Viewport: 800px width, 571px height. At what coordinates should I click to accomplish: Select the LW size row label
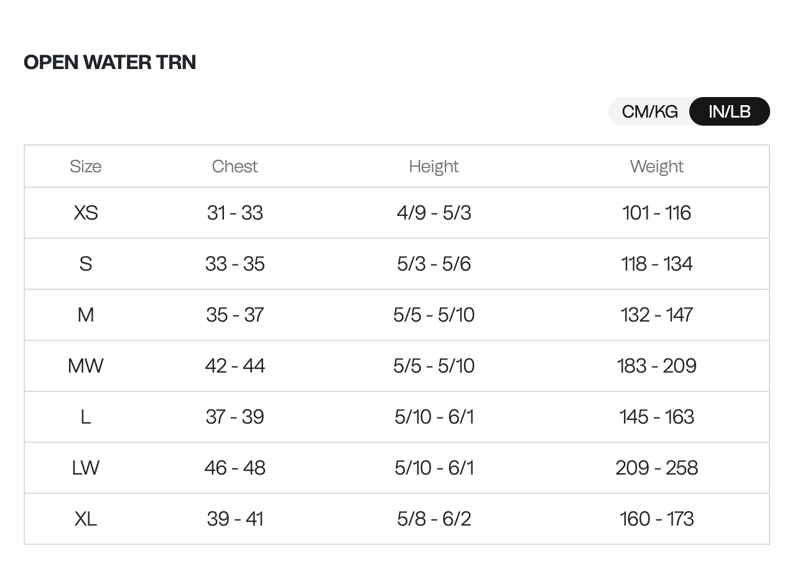click(86, 468)
